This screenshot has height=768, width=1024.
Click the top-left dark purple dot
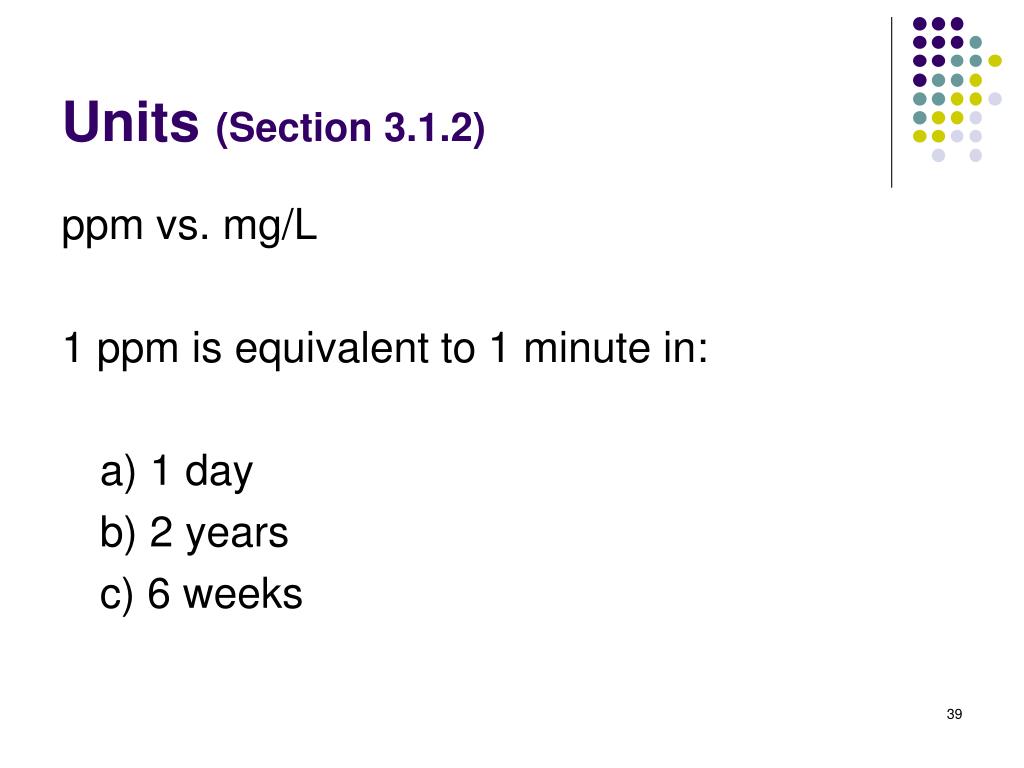919,23
